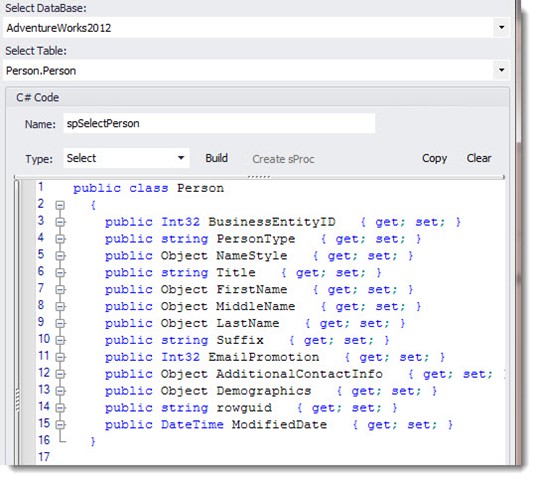Click into the Name field containing spSelectPerson
This screenshot has width=536, height=480.
(x=219, y=123)
